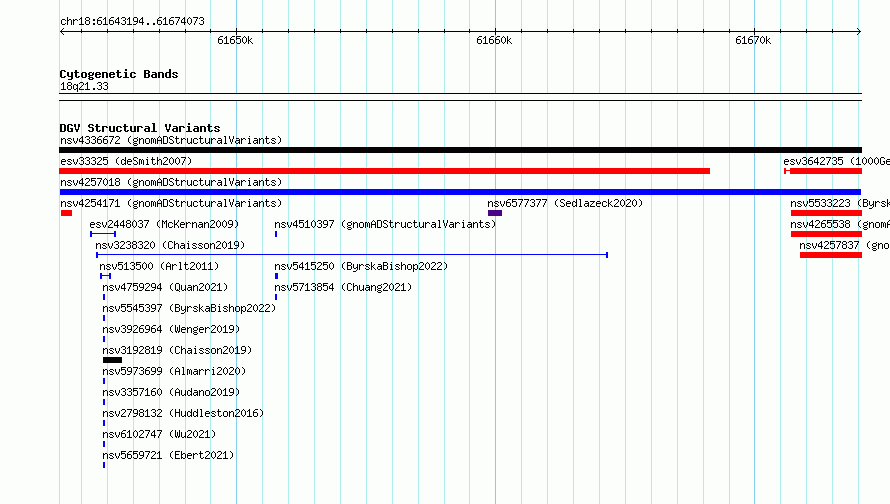Click the nsv5415250 blue tick glyph

coord(276,276)
